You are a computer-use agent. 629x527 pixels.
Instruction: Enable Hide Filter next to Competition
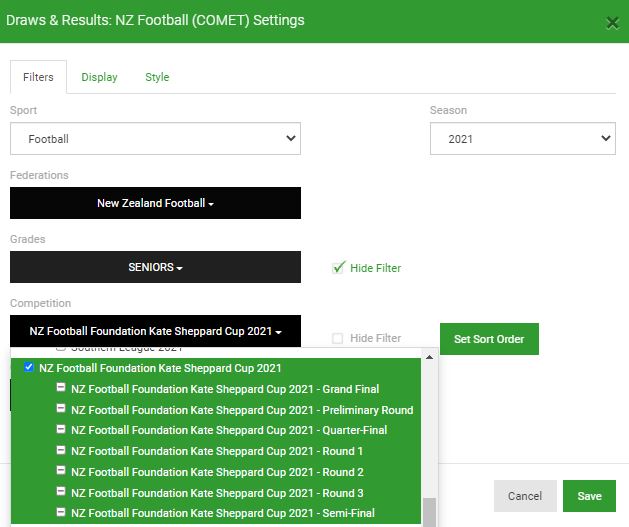click(x=338, y=338)
